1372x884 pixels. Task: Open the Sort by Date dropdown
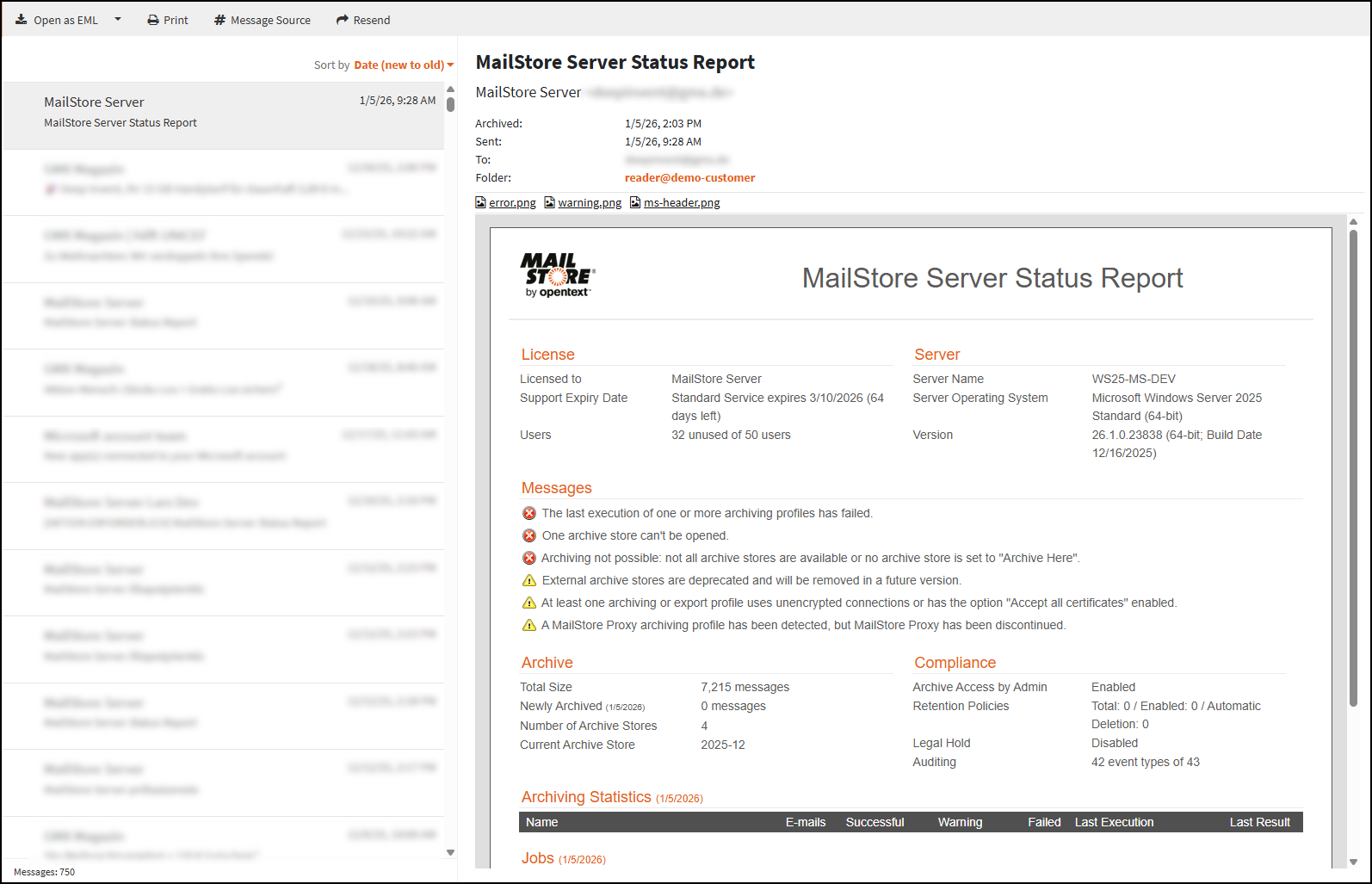(x=403, y=65)
